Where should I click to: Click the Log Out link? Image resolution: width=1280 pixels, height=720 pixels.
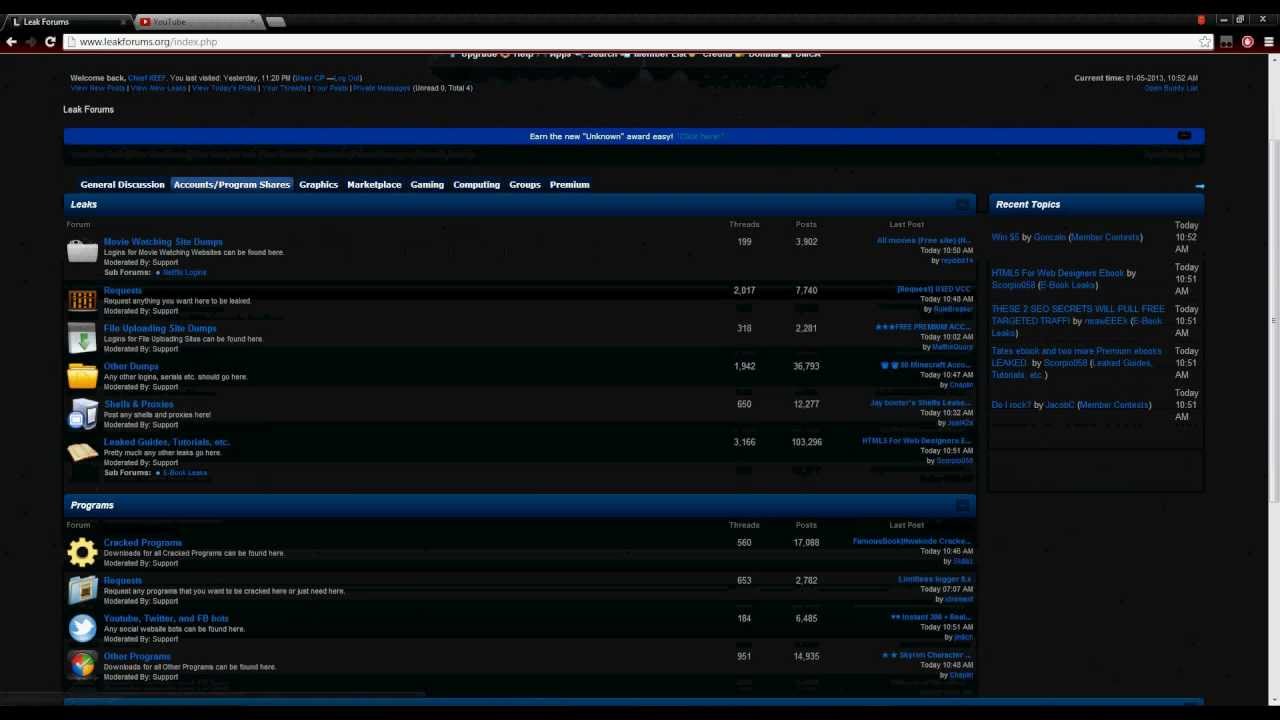347,78
